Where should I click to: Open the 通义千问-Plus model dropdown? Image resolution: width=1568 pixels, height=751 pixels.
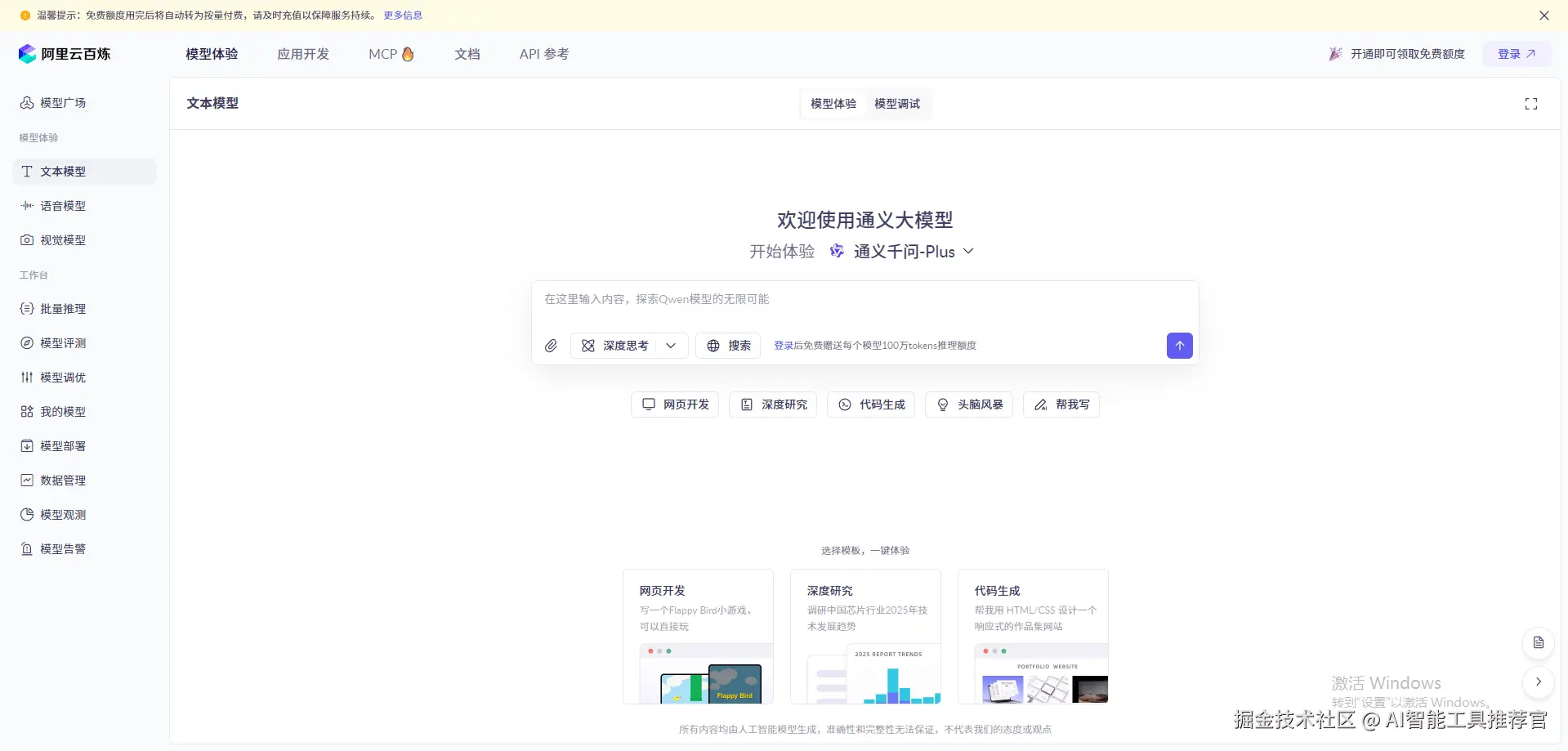(902, 252)
